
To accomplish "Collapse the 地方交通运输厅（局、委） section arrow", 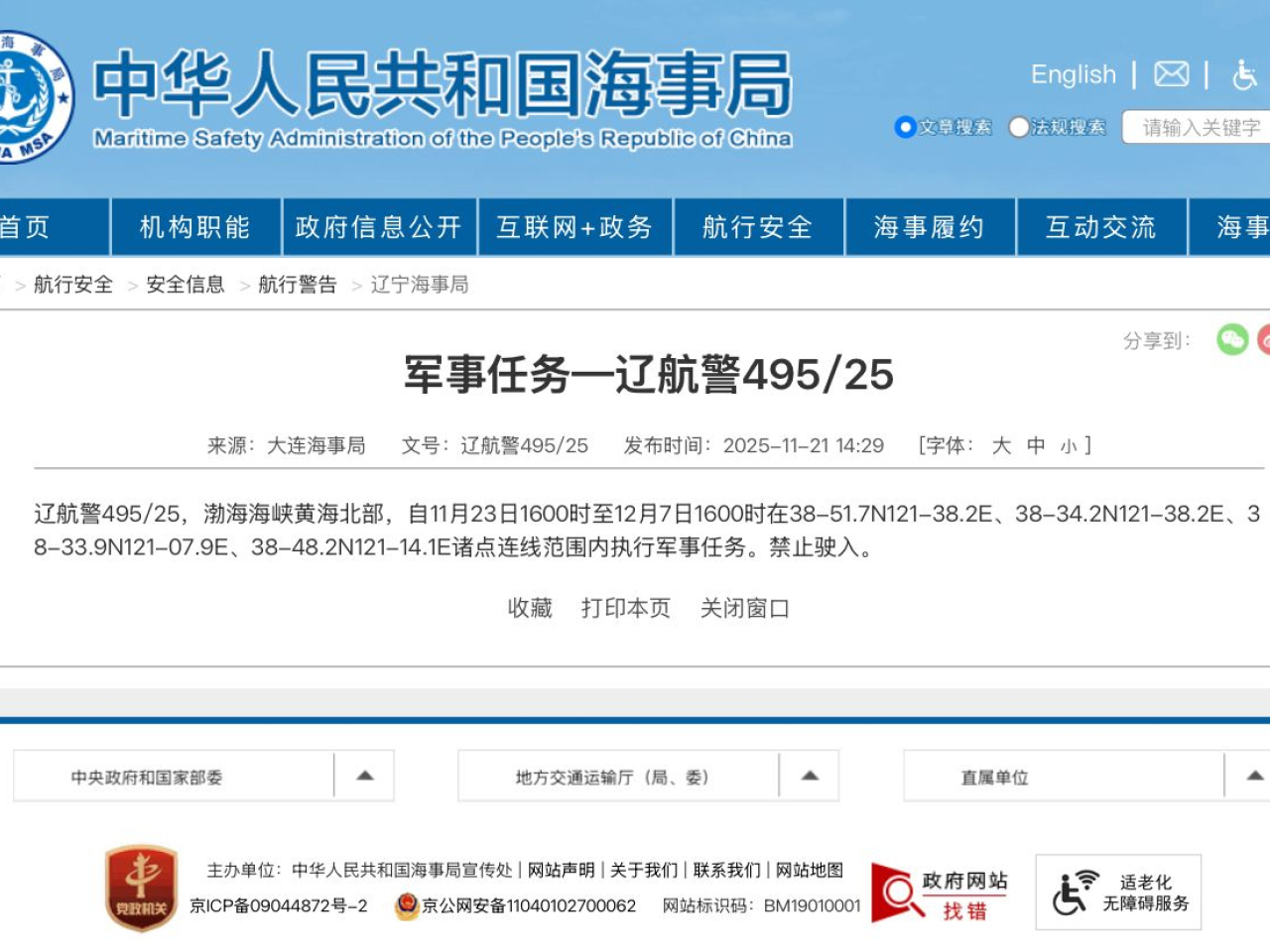I will point(811,776).
